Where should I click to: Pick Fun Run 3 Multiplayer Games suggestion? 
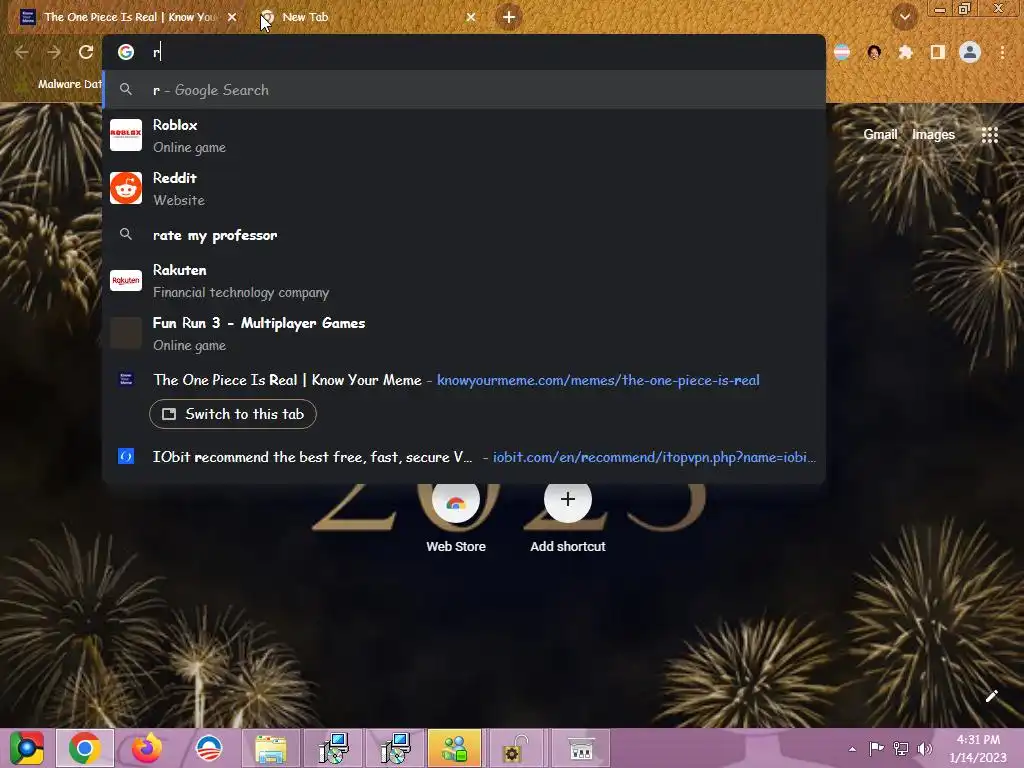coord(464,334)
